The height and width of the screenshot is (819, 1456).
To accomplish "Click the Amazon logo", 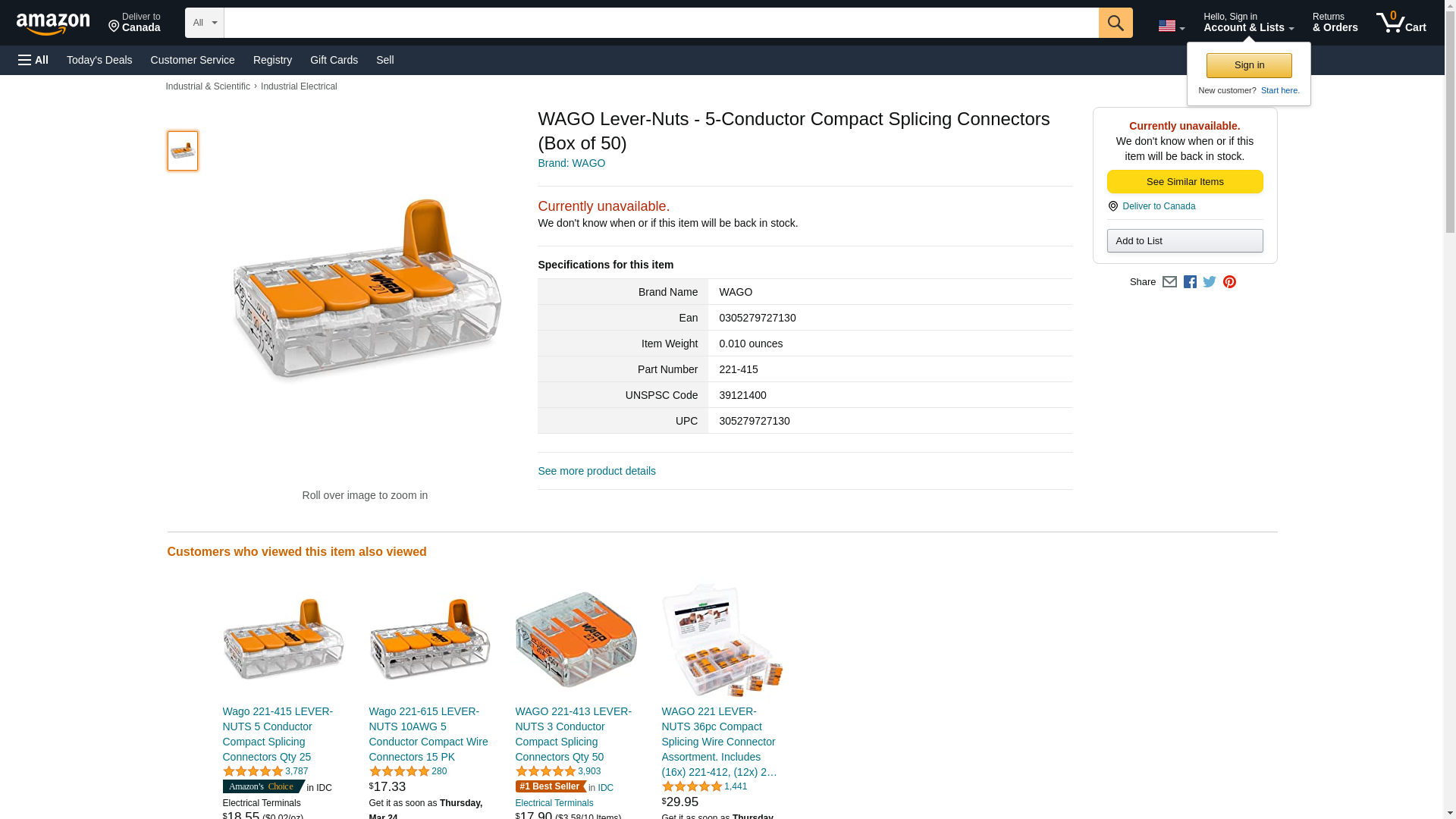I will pos(53,24).
